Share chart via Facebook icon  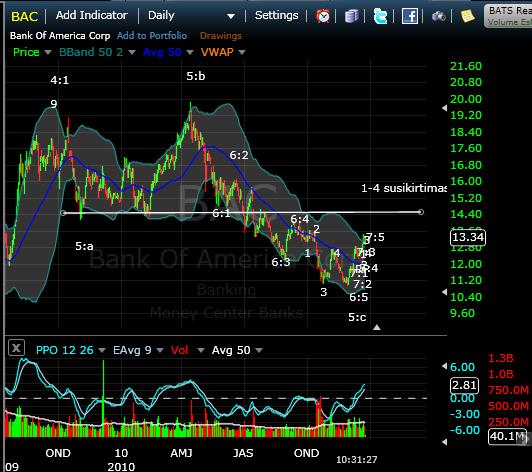pos(410,16)
